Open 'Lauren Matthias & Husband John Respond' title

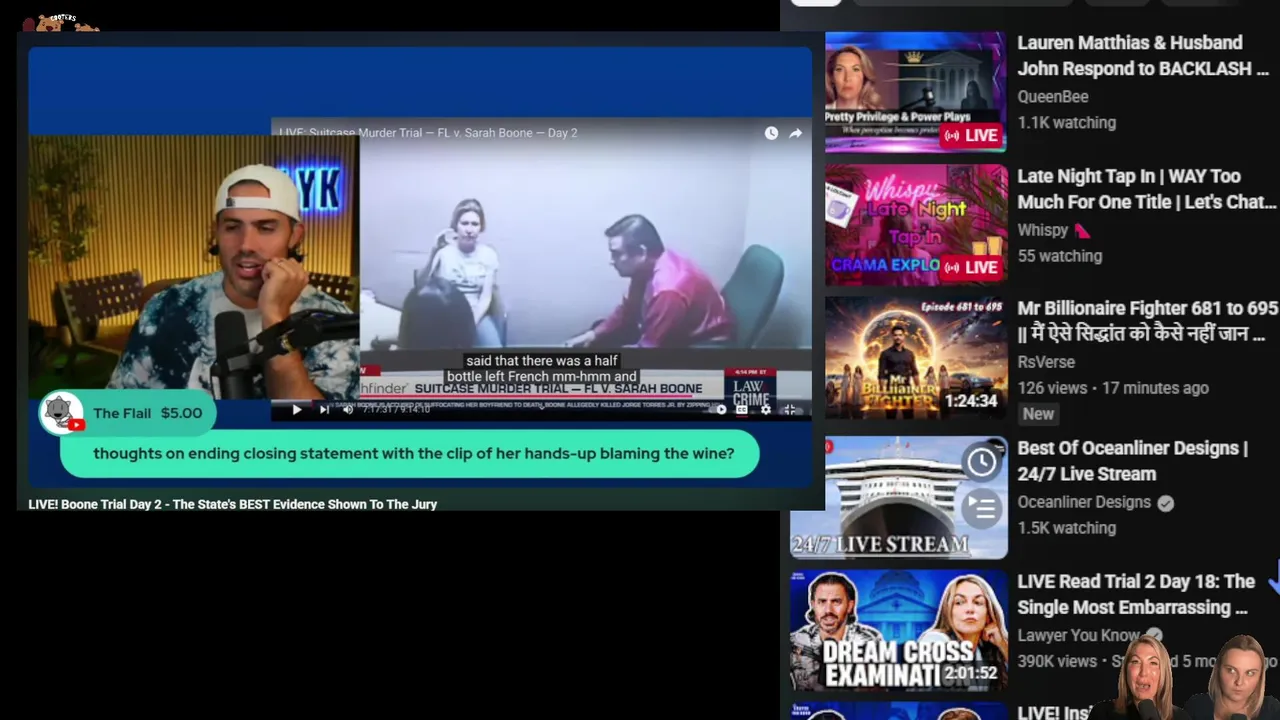coord(1143,56)
